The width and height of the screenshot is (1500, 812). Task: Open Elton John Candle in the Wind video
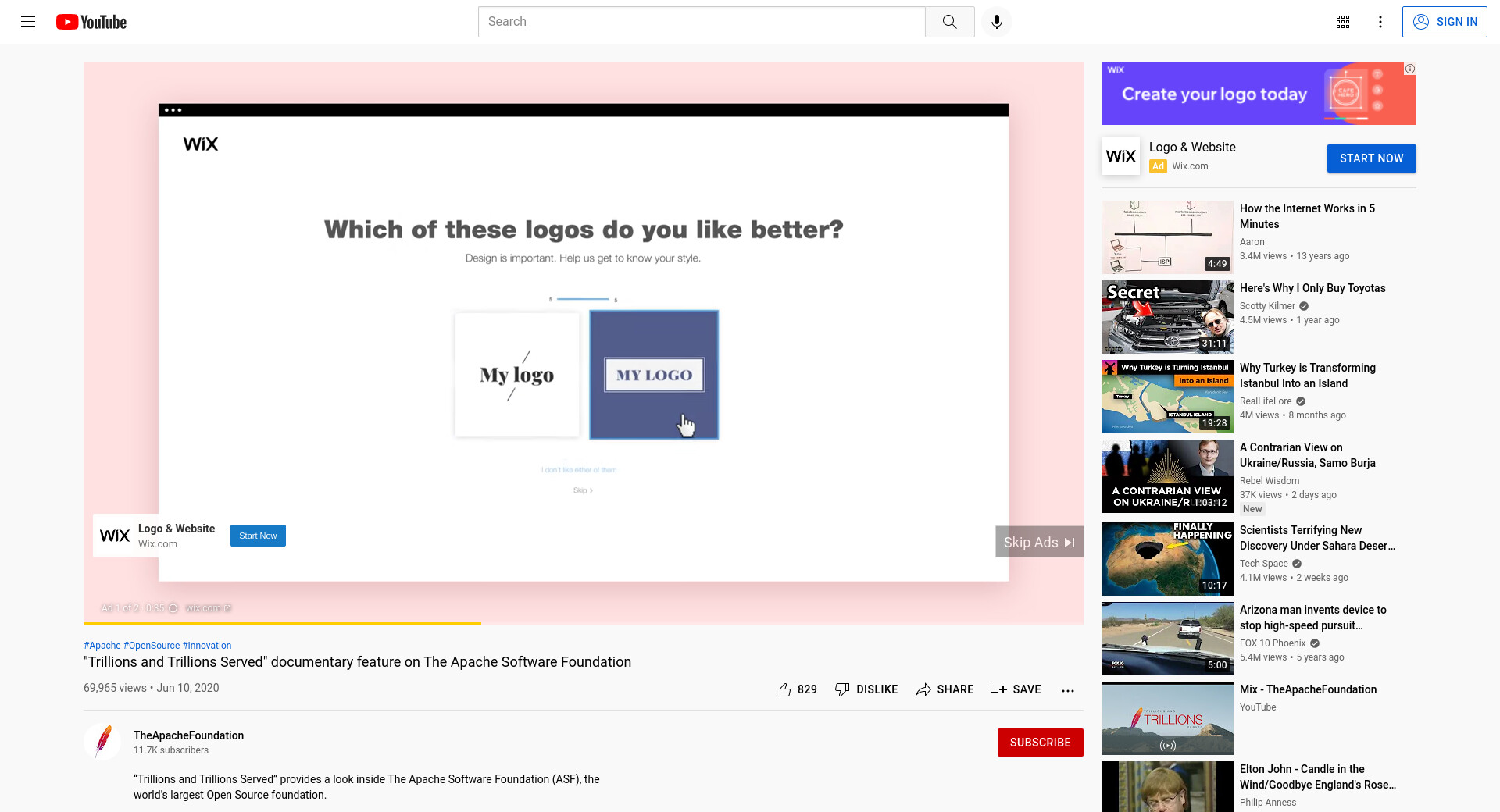tap(1317, 777)
